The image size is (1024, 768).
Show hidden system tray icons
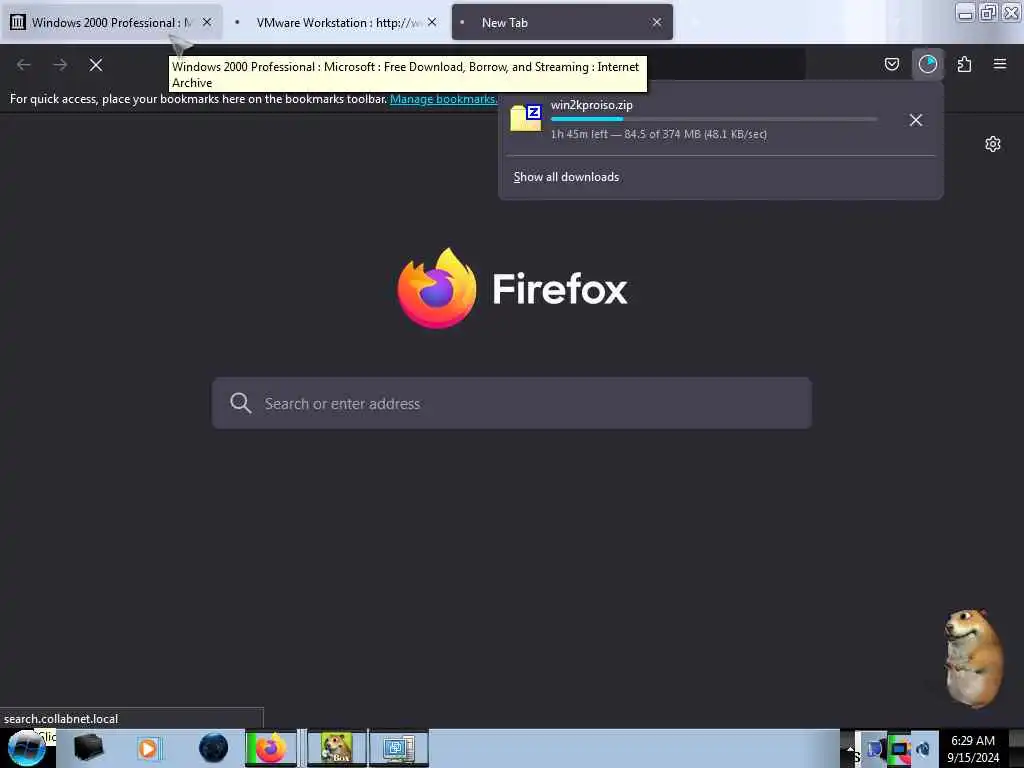[849, 748]
